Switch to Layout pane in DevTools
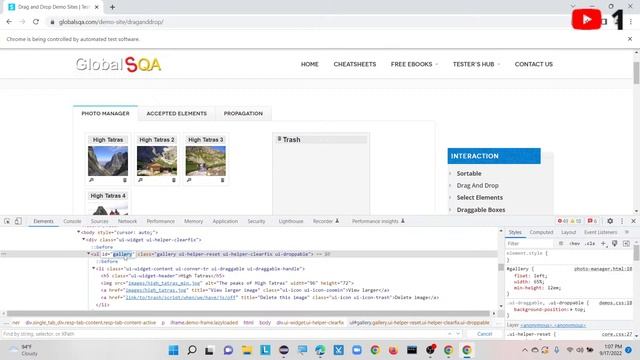The width and height of the screenshot is (640, 360). tap(568, 232)
